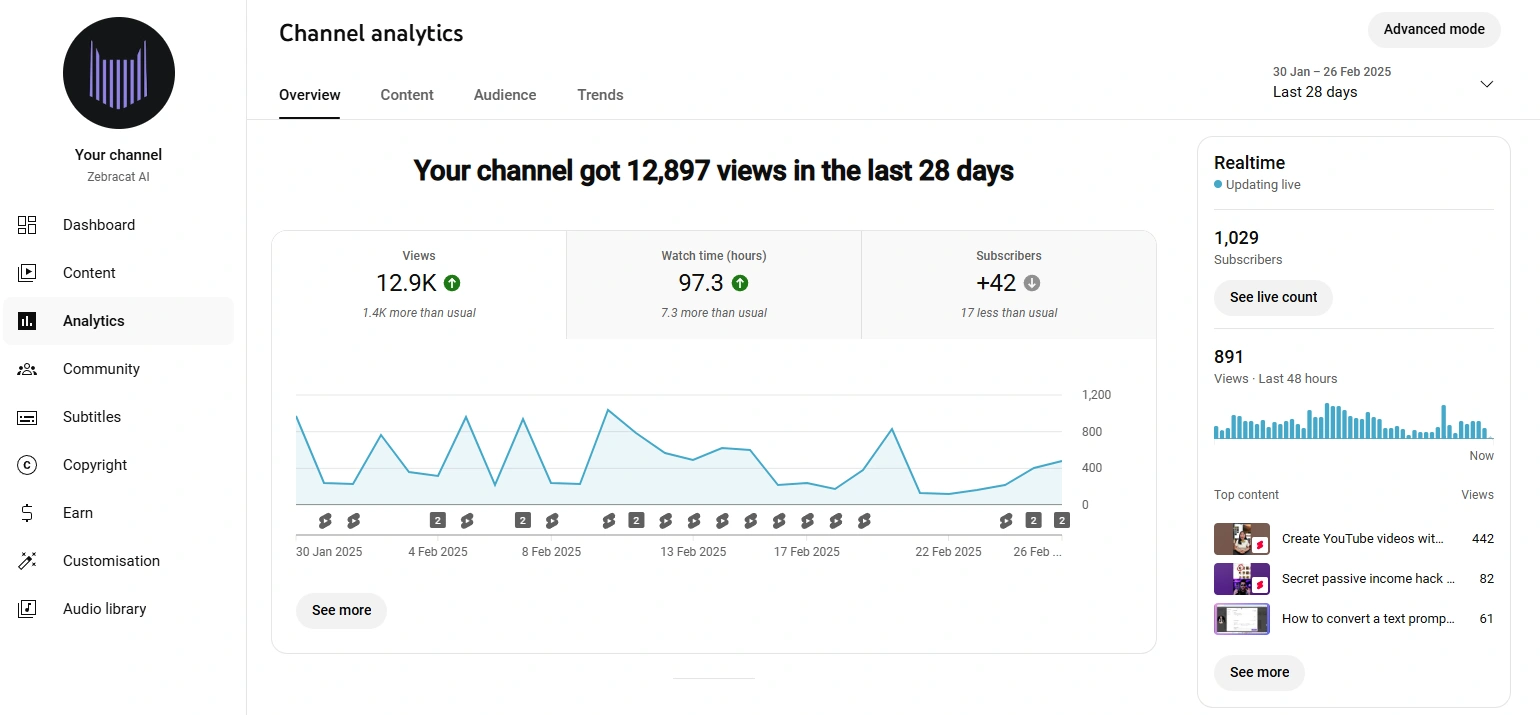1540x715 pixels.
Task: Open the Last 28 days period selector
Action: pyautogui.click(x=1384, y=82)
